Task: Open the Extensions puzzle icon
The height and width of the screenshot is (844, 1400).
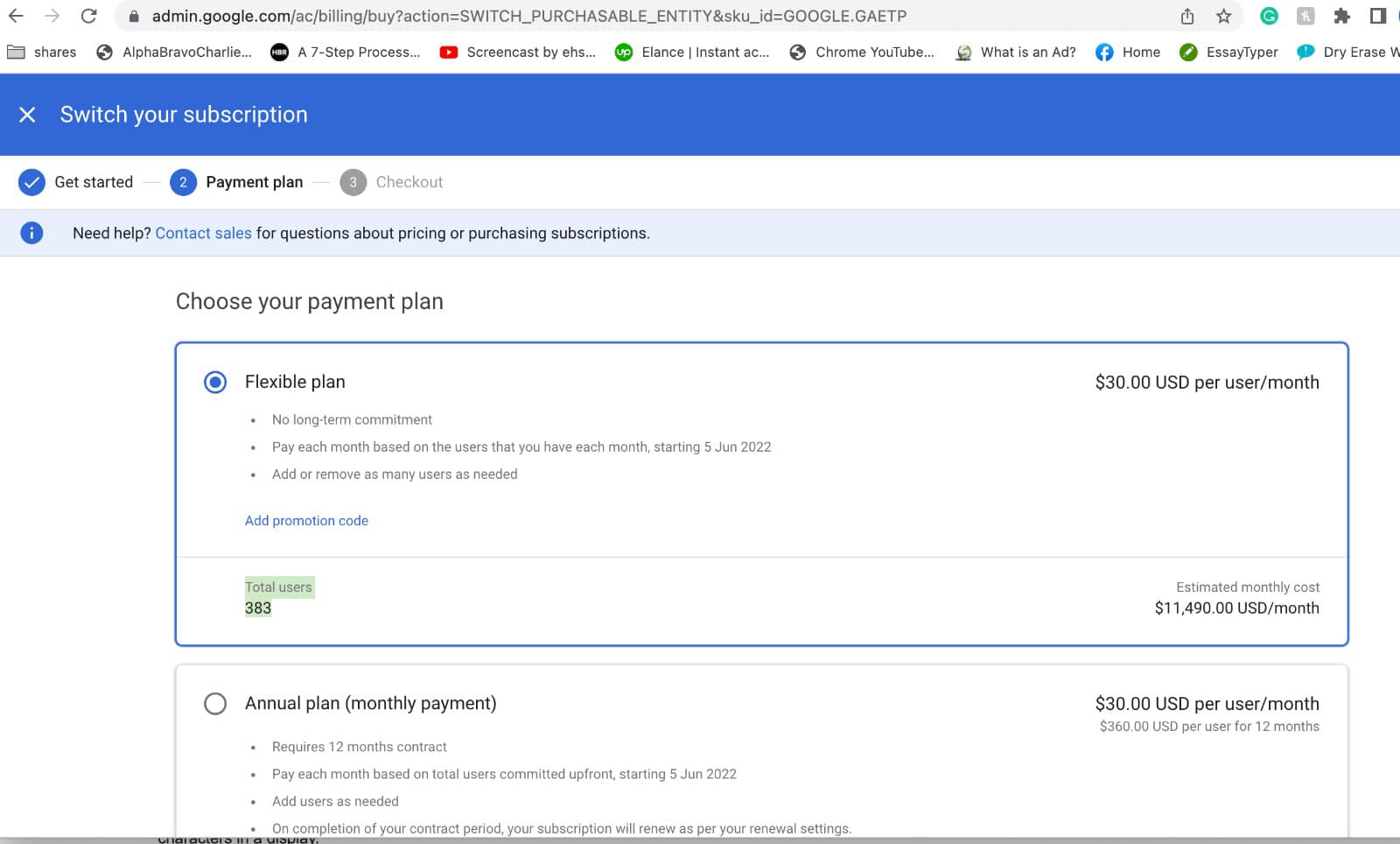Action: pos(1341,16)
